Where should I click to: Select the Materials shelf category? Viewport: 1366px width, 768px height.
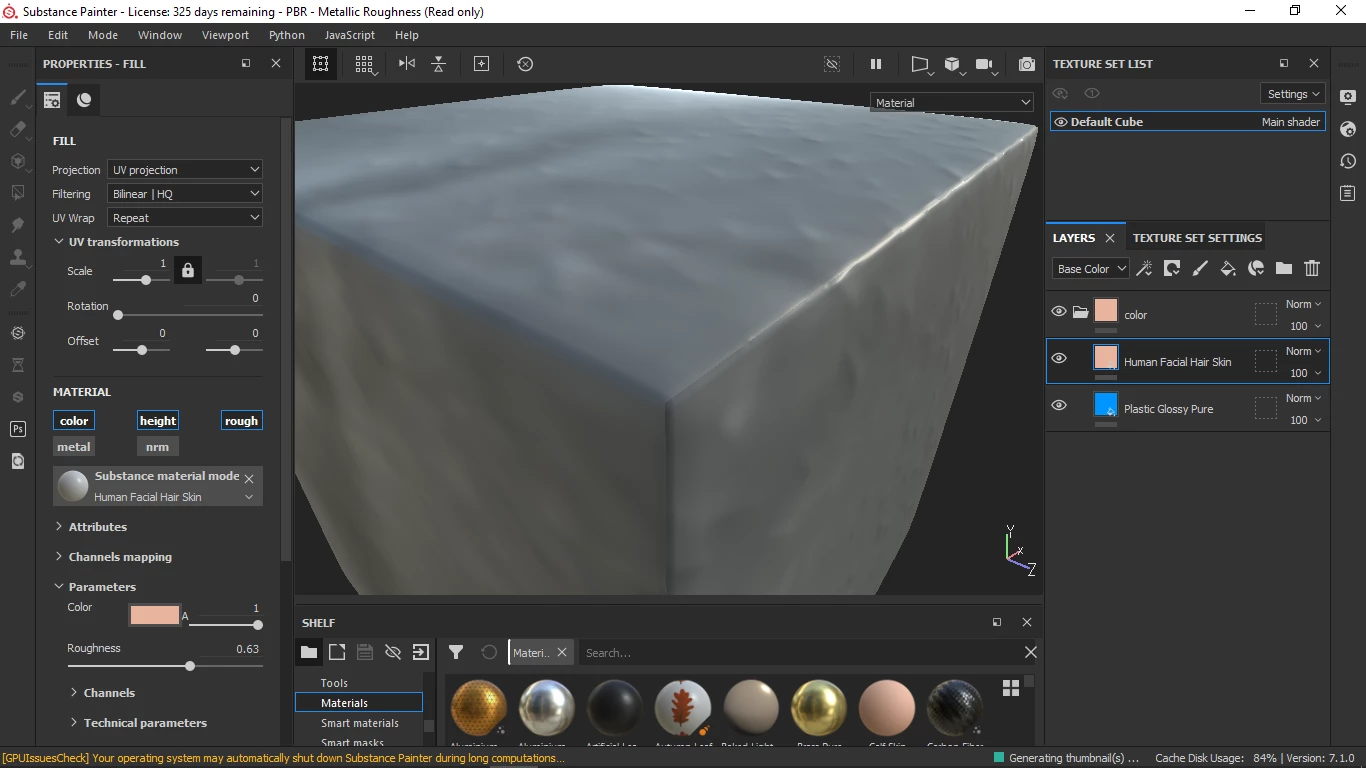[359, 703]
